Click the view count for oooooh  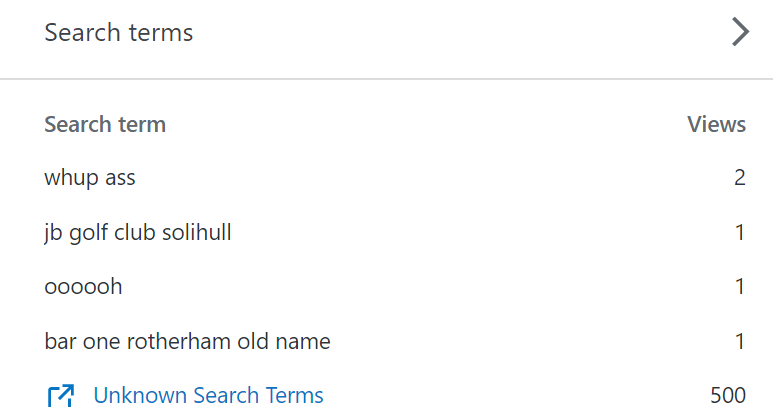740,287
